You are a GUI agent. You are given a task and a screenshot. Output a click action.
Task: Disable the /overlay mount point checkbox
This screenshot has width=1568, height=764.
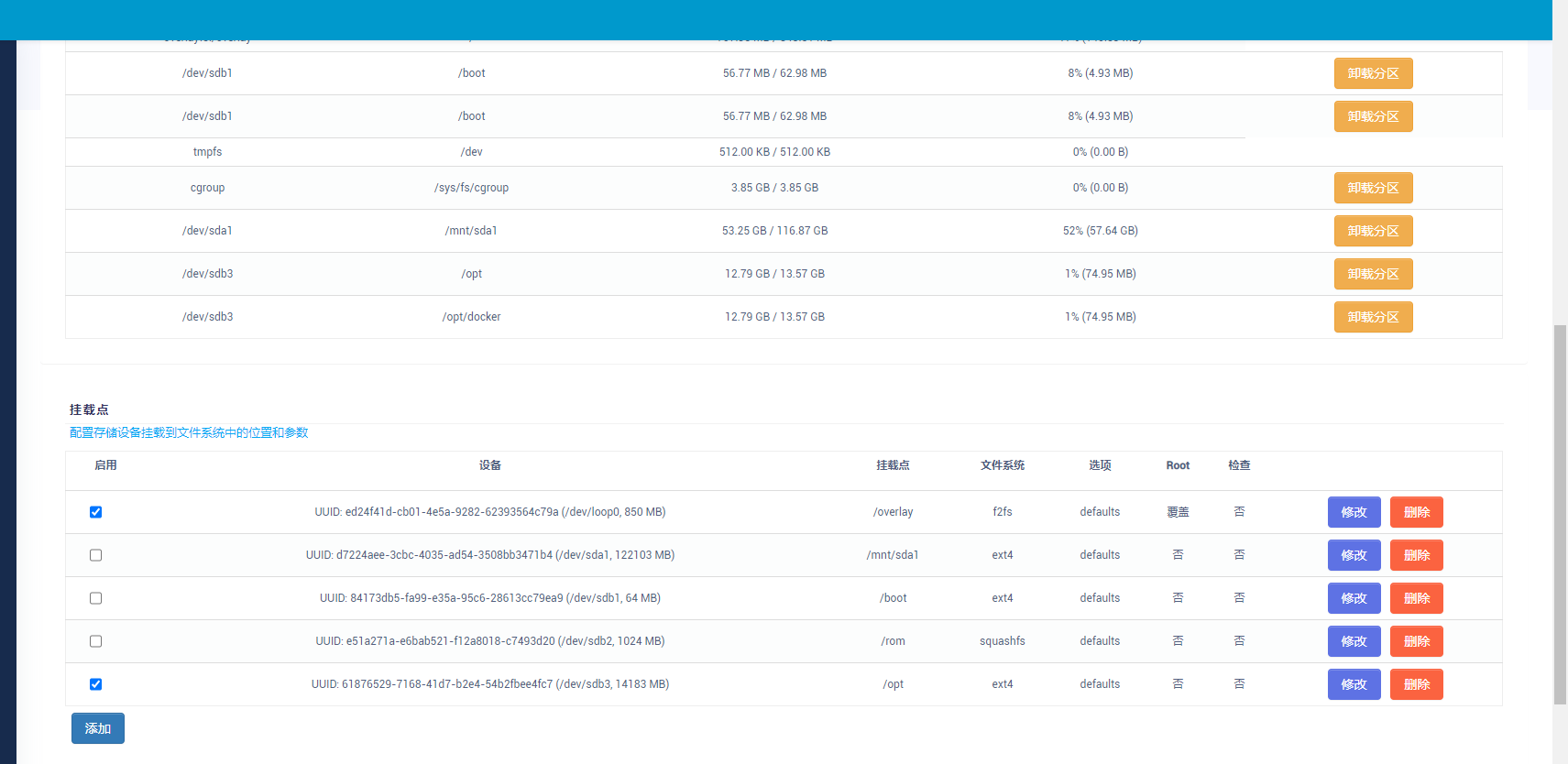95,512
